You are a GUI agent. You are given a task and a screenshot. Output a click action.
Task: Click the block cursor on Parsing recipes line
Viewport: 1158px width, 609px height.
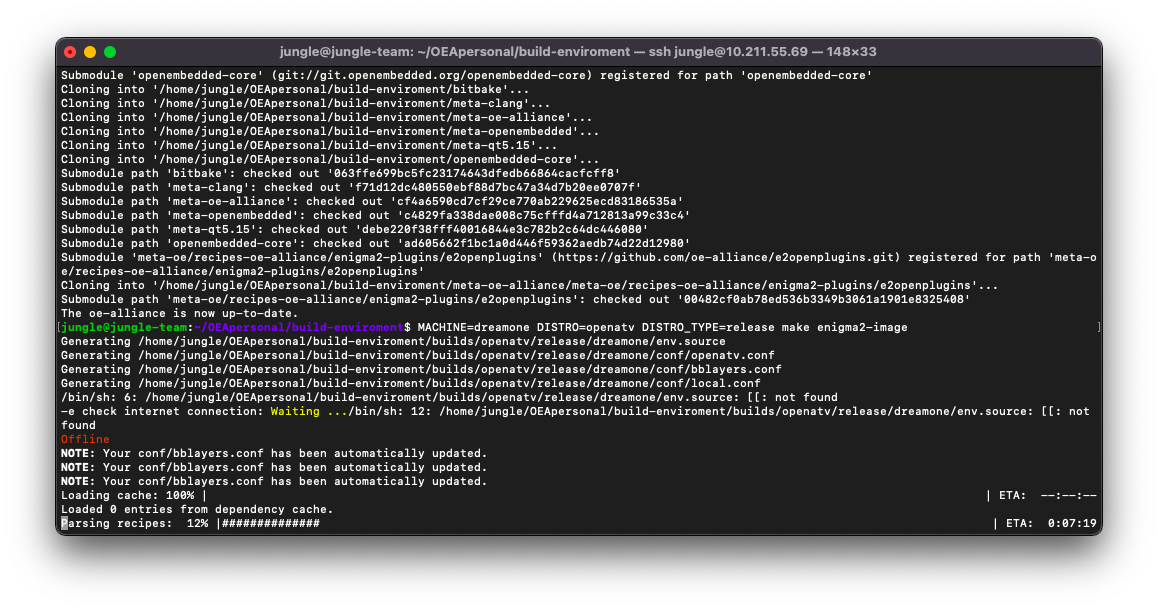click(x=64, y=523)
